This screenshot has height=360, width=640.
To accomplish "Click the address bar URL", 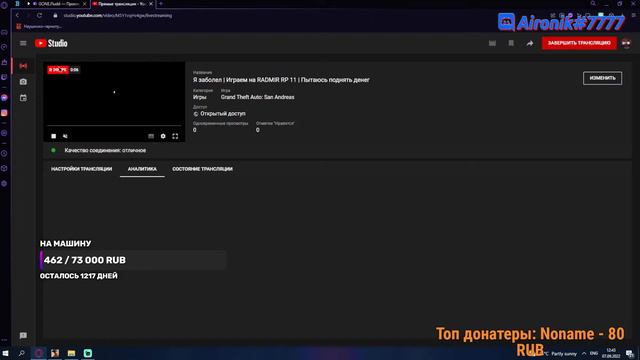I will click(x=118, y=16).
